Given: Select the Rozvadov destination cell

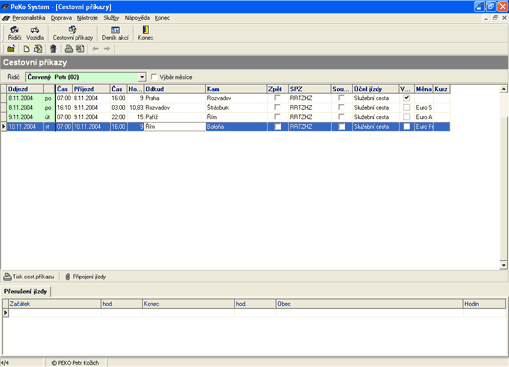Looking at the screenshot, I should (x=236, y=98).
